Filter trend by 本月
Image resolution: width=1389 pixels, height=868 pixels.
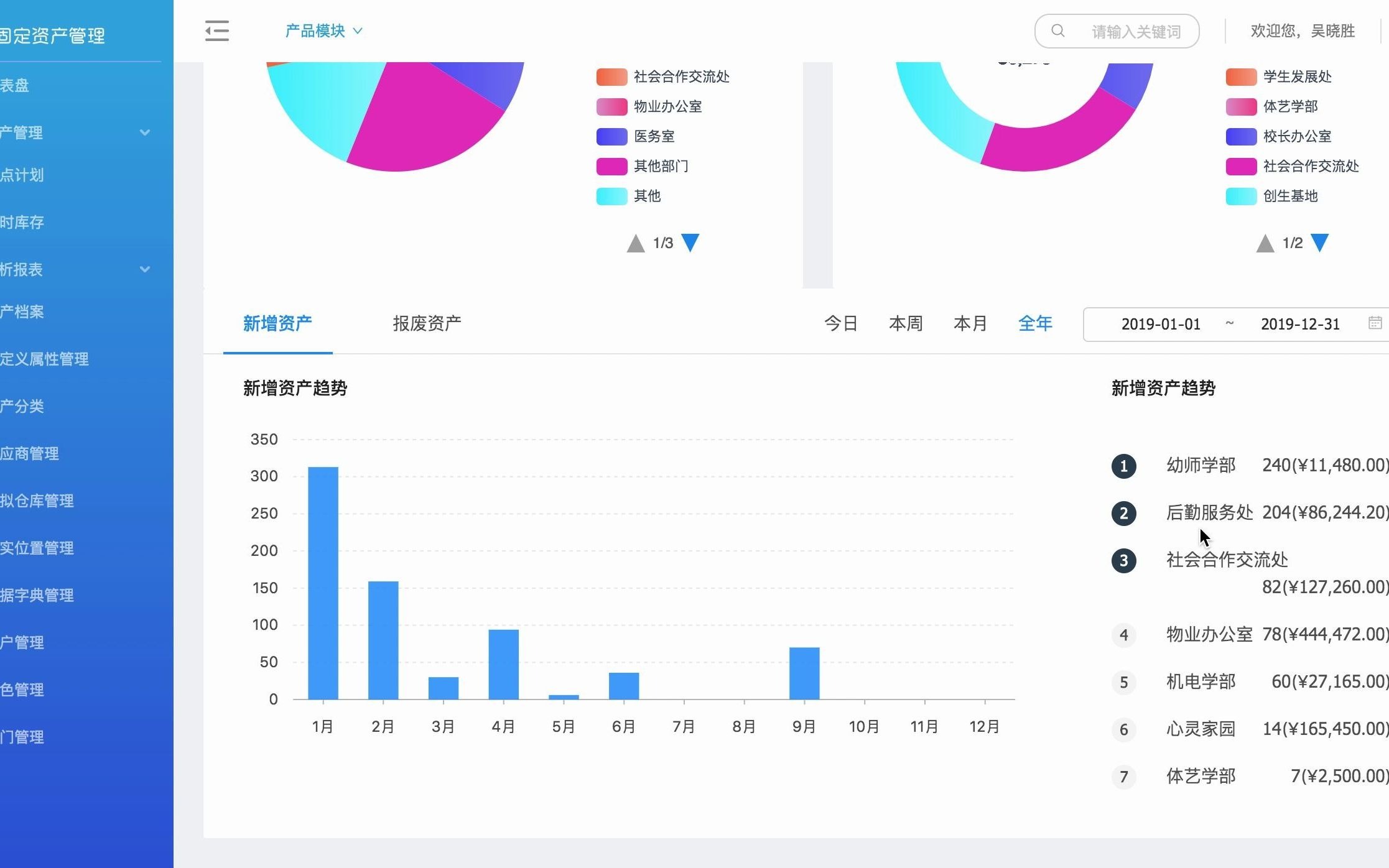(970, 323)
